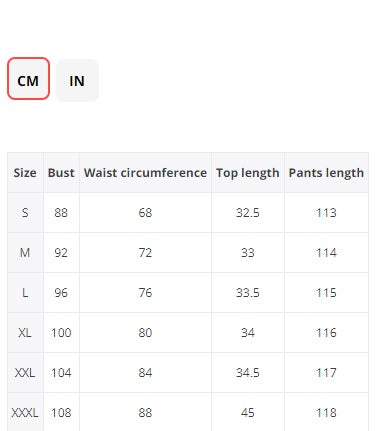The image size is (381, 431).
Task: Click pants length 113 in S row
Action: point(326,213)
